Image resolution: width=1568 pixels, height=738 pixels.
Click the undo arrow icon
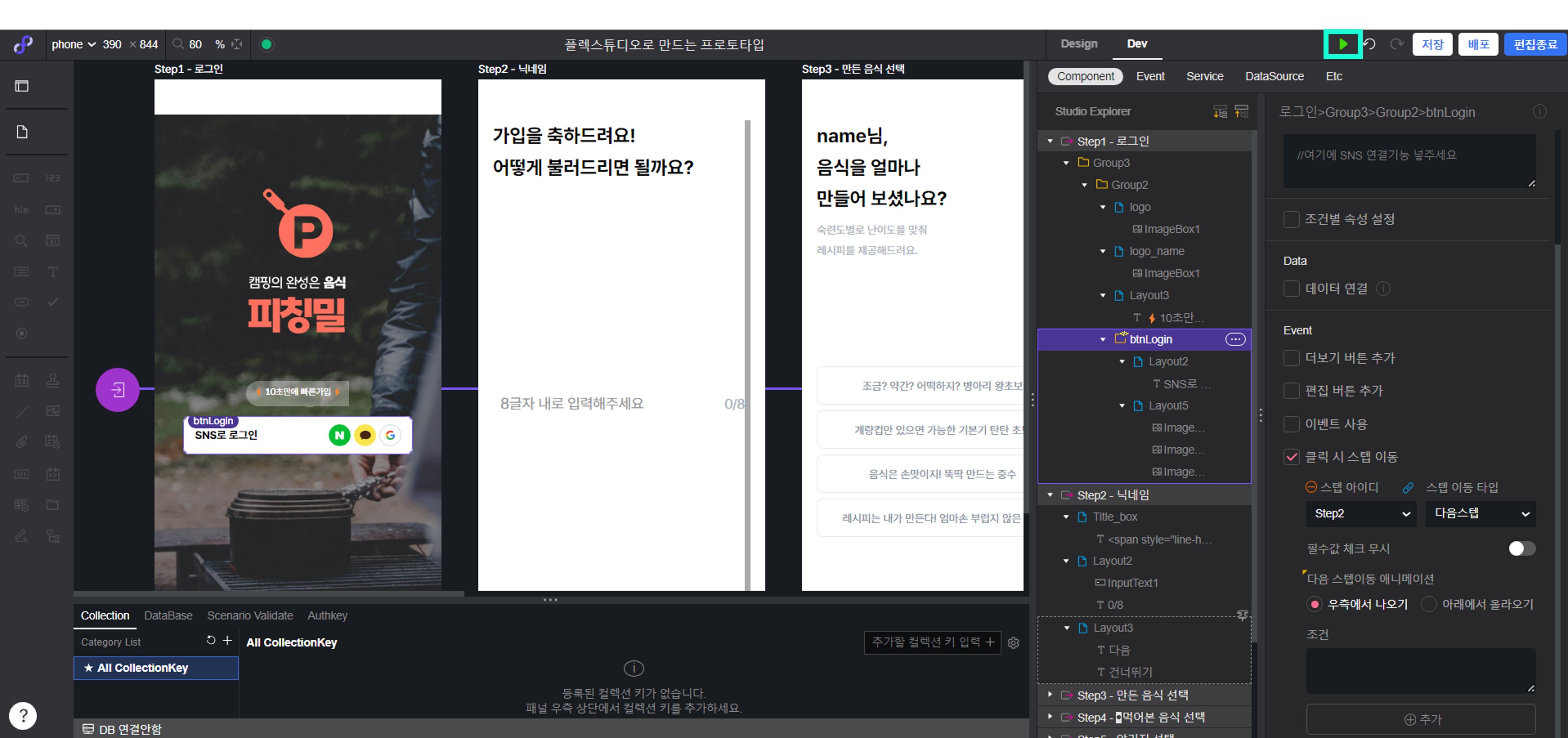coord(1370,44)
